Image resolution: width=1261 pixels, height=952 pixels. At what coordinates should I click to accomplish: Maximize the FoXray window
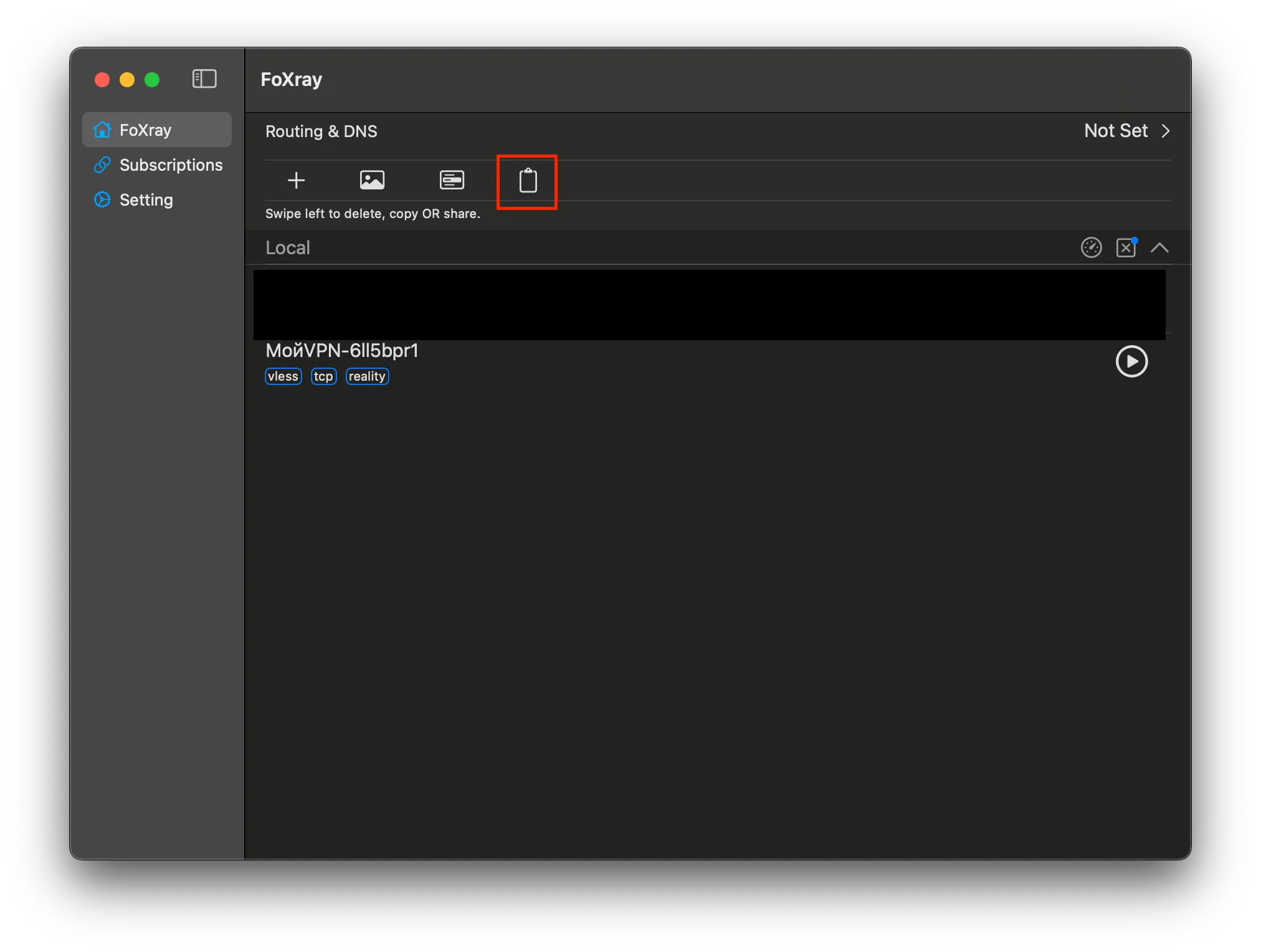[152, 80]
